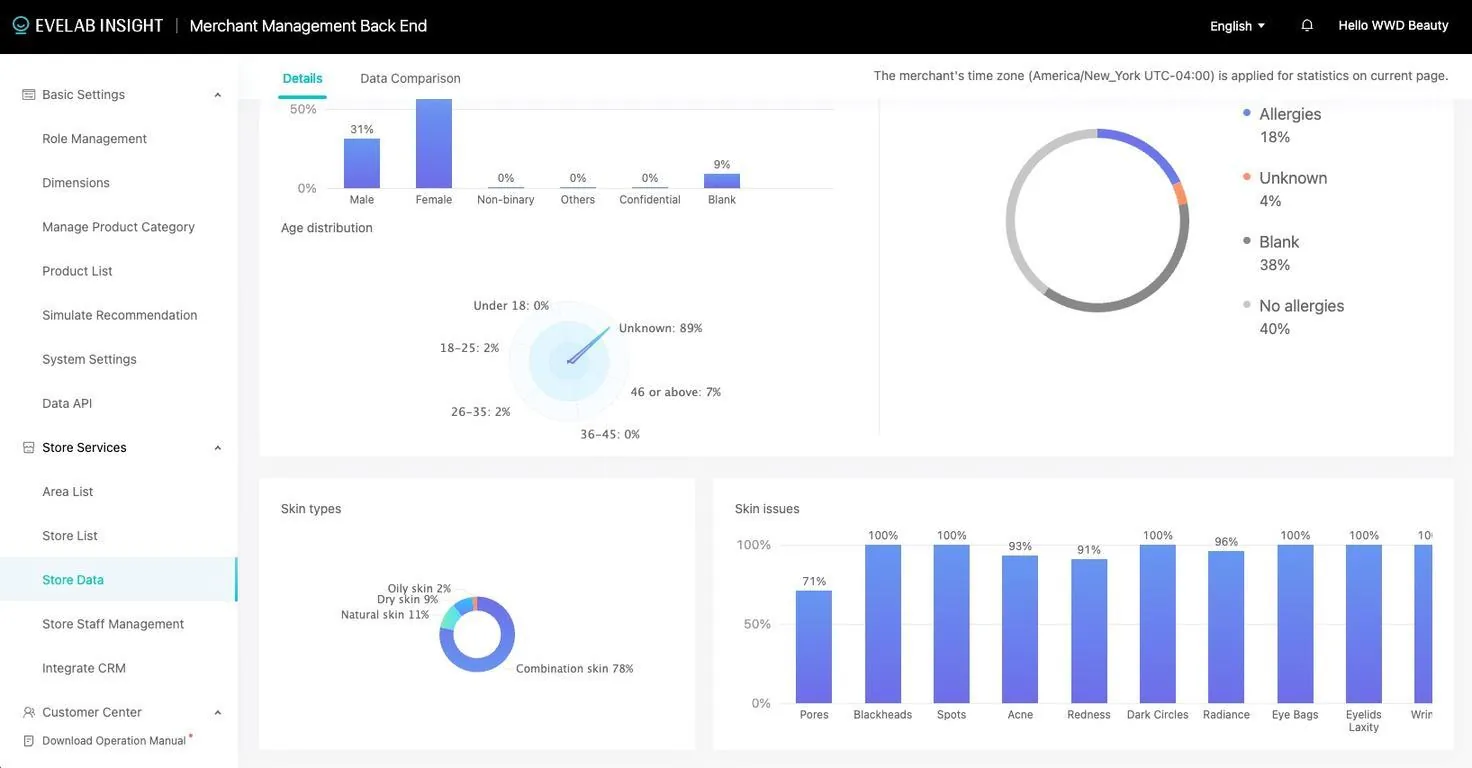Click the Hello WWD Beauty account name
The height and width of the screenshot is (768, 1472).
pos(1393,25)
